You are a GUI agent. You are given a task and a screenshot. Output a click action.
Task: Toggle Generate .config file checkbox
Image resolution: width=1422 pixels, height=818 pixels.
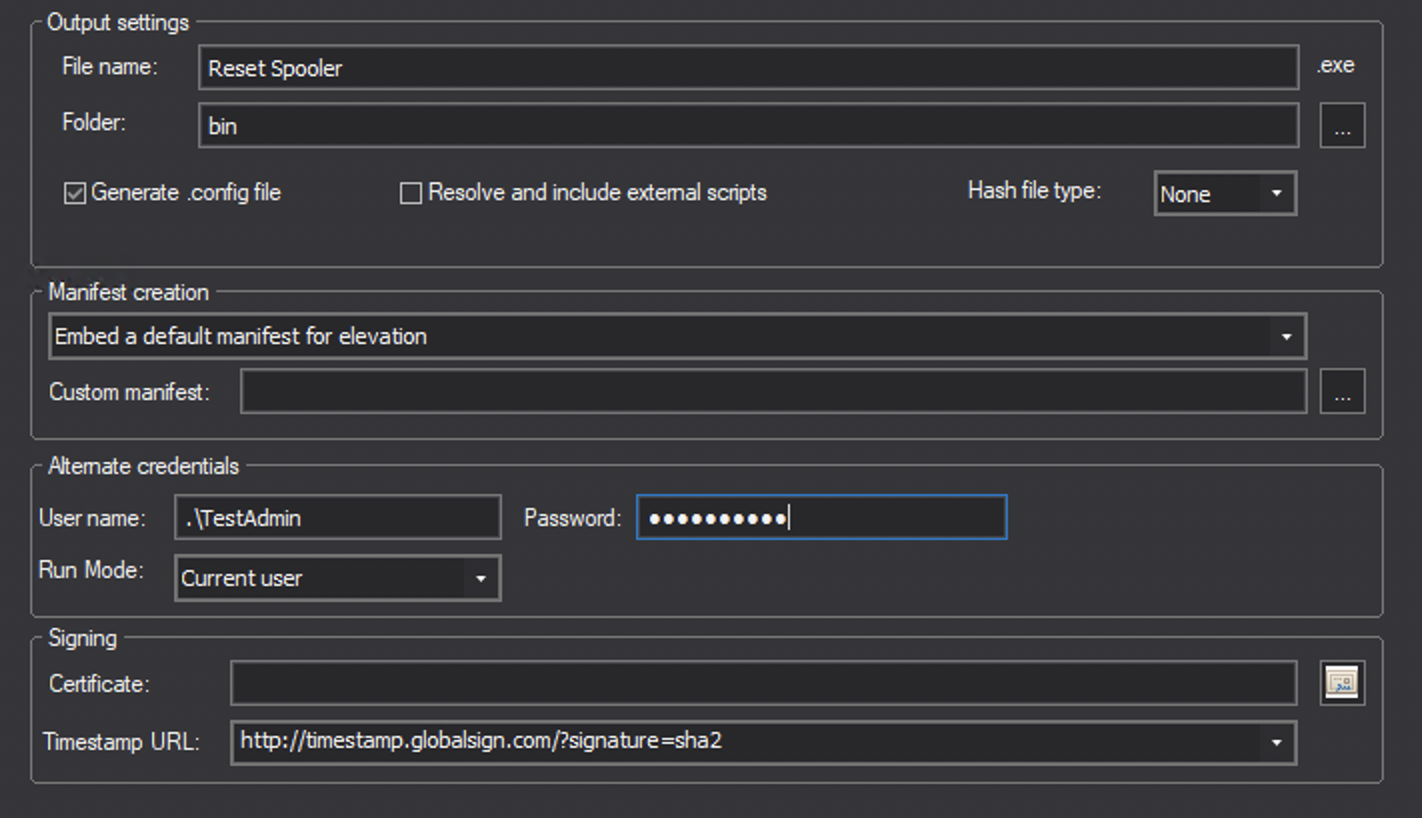(75, 193)
